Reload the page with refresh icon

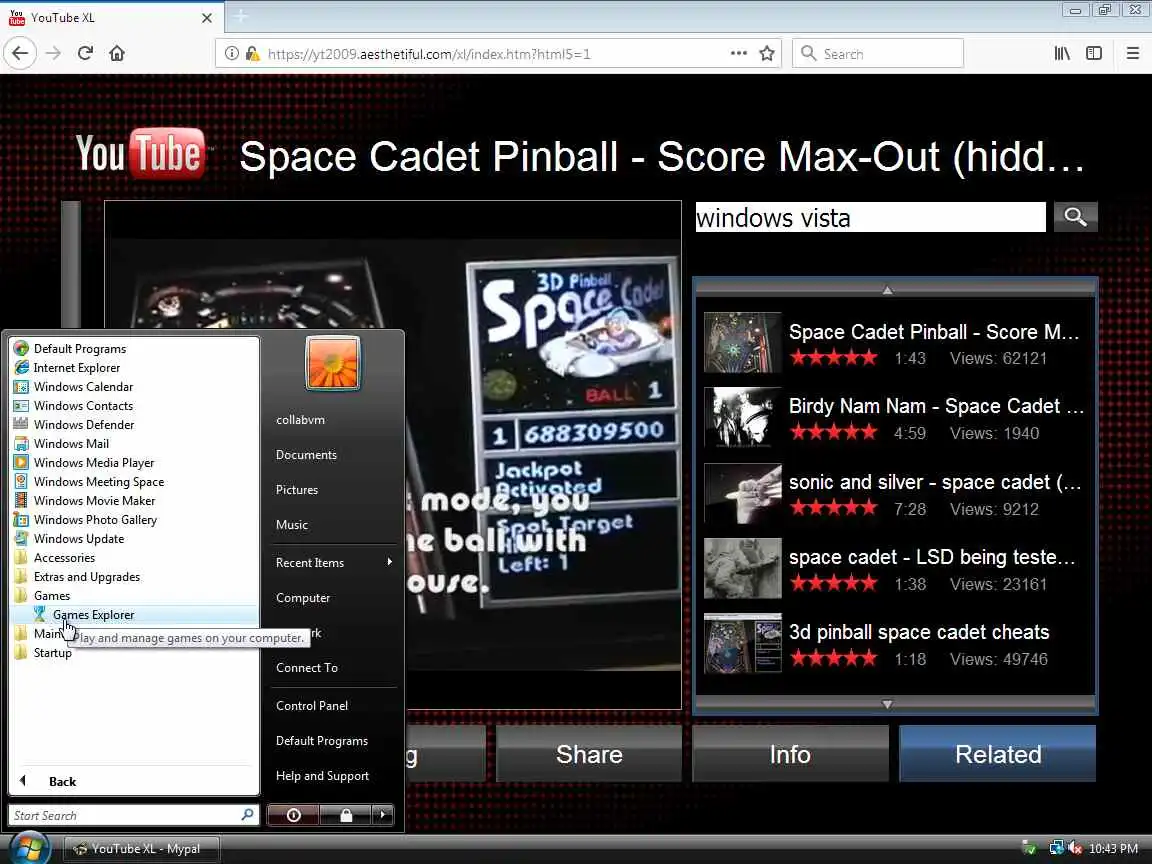pyautogui.click(x=85, y=53)
